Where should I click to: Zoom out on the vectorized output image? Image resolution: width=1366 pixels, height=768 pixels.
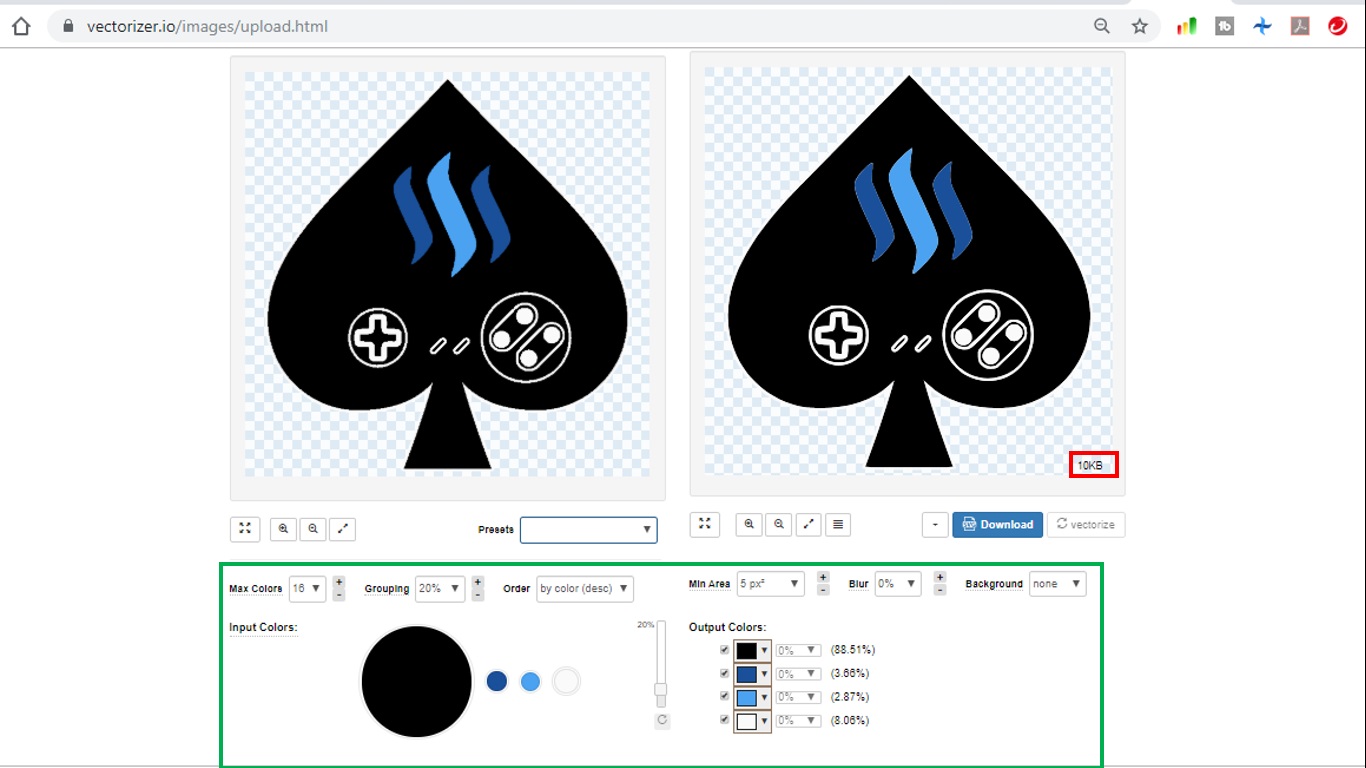(778, 524)
